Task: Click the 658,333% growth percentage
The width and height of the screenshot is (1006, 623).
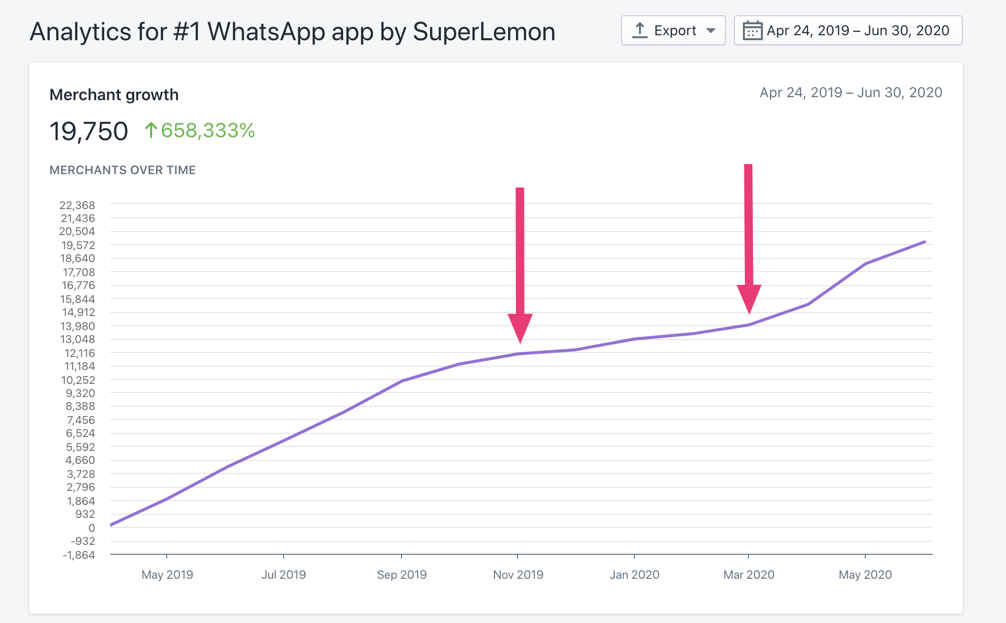Action: coord(208,130)
